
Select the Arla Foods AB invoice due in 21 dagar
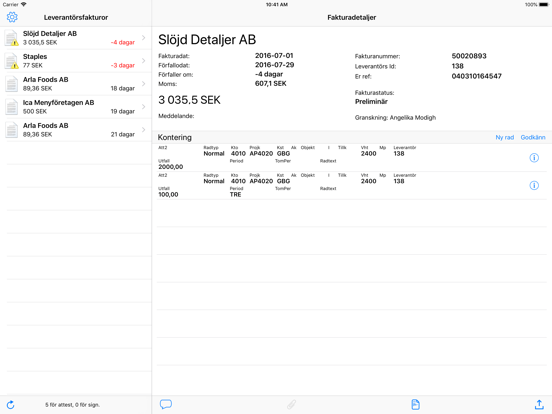click(x=76, y=130)
